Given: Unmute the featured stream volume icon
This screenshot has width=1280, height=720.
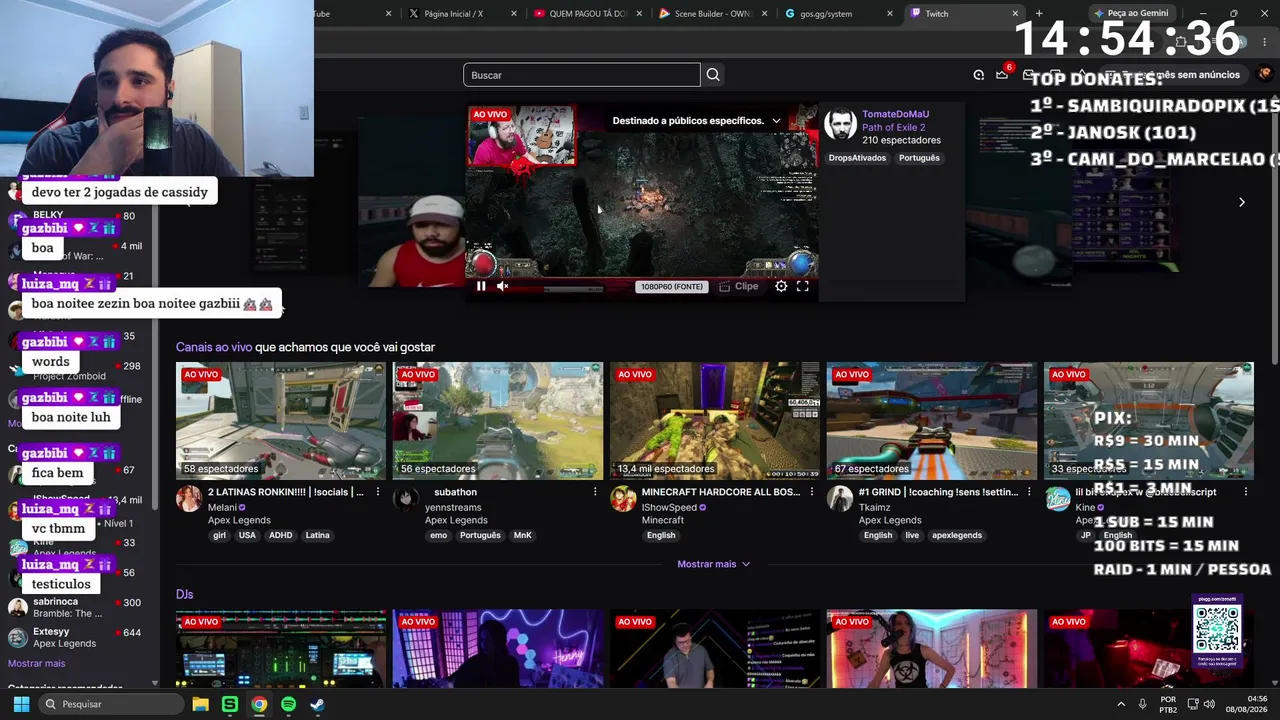Looking at the screenshot, I should click(x=503, y=286).
